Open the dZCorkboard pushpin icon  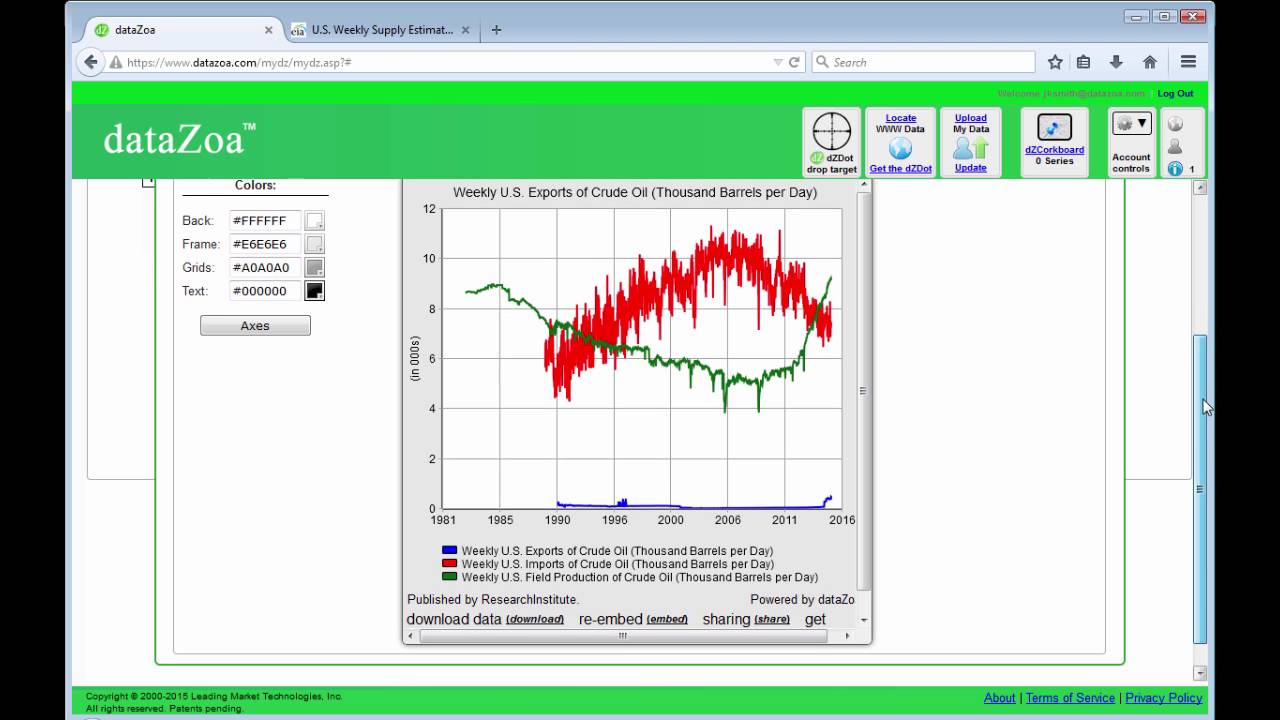tap(1054, 128)
